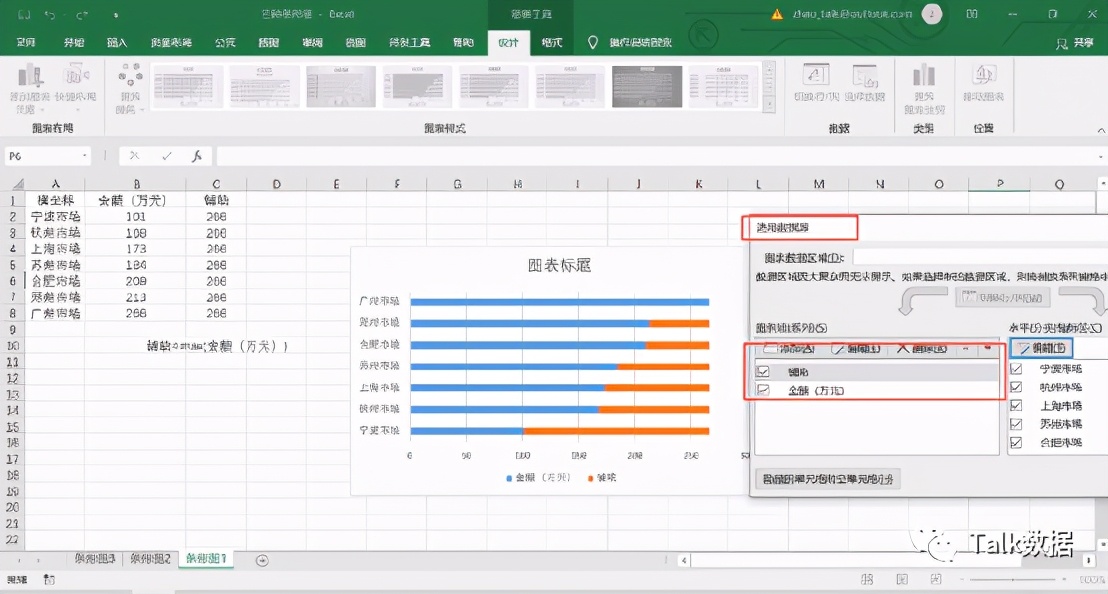
Task: Click the zoom slider in the status bar
Action: click(x=1013, y=579)
